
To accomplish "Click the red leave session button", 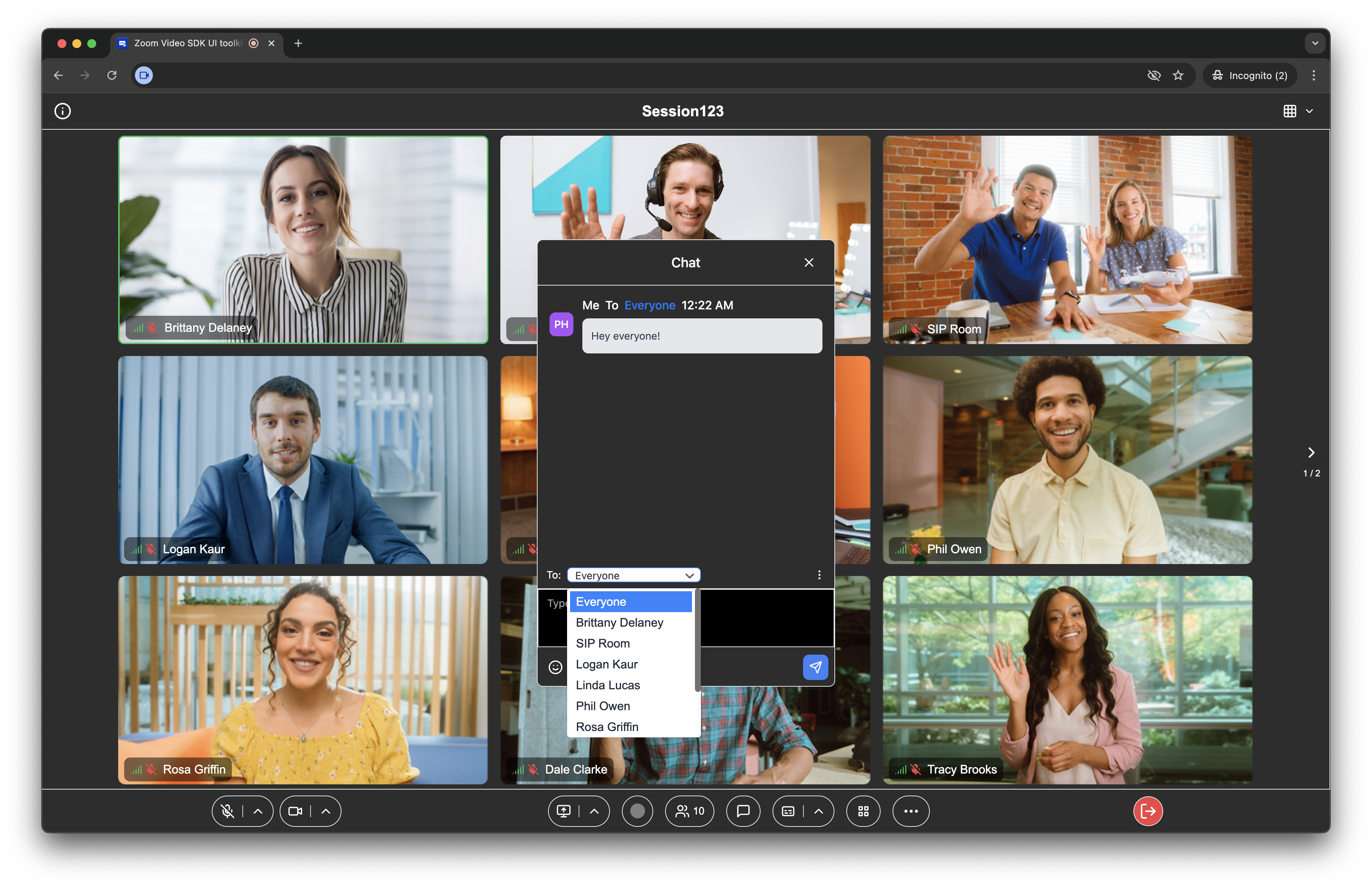I will [1148, 811].
